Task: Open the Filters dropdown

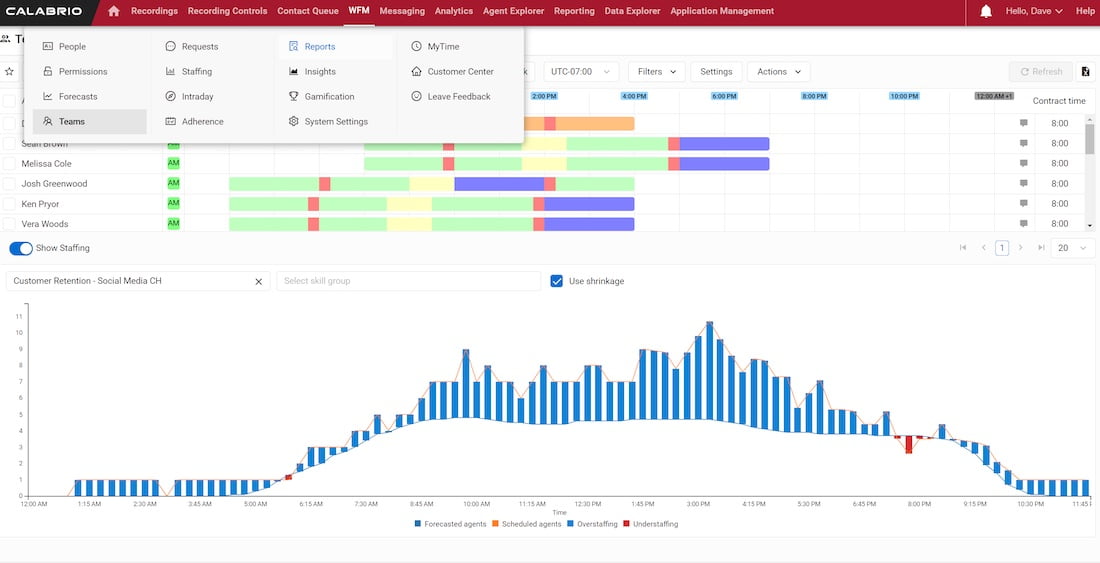Action: (656, 72)
